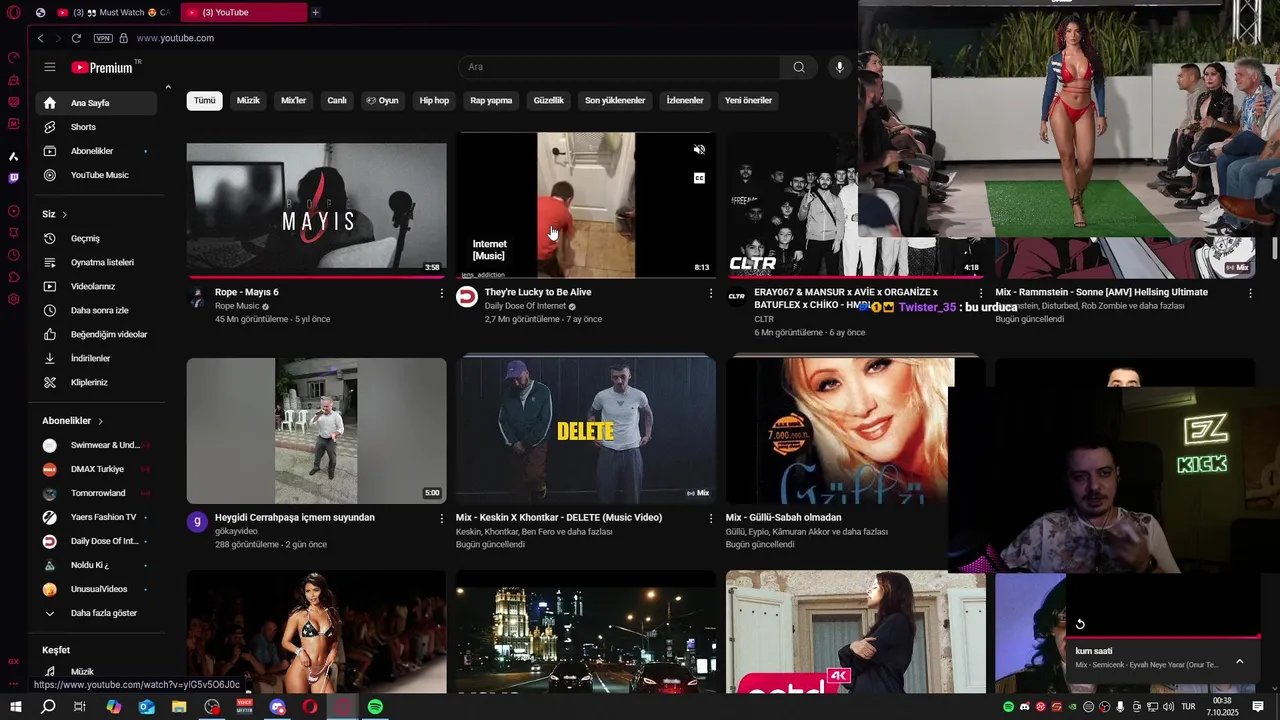The image size is (1280, 720).
Task: Open Swimwear & Und... subscription
Action: tap(95, 445)
